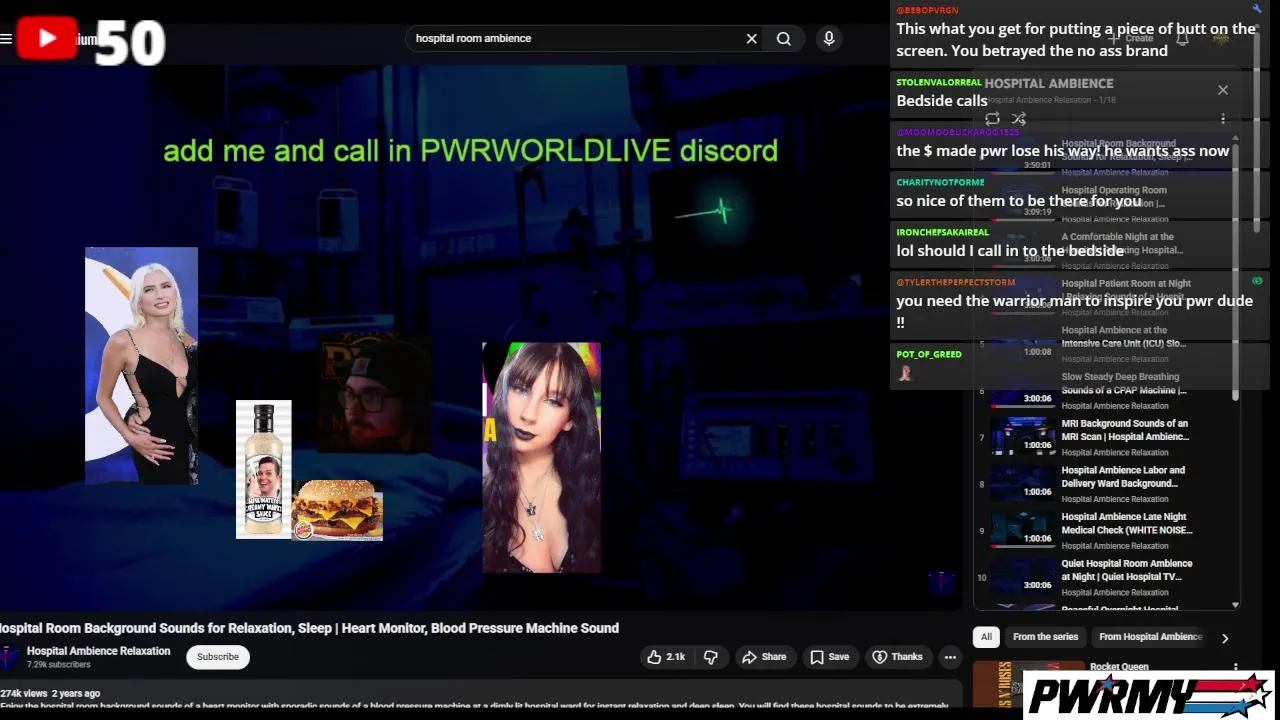This screenshot has height=720, width=1280.
Task: Play 'Hospital Ambience Labor and Delivery Ward'
Action: [1123, 477]
